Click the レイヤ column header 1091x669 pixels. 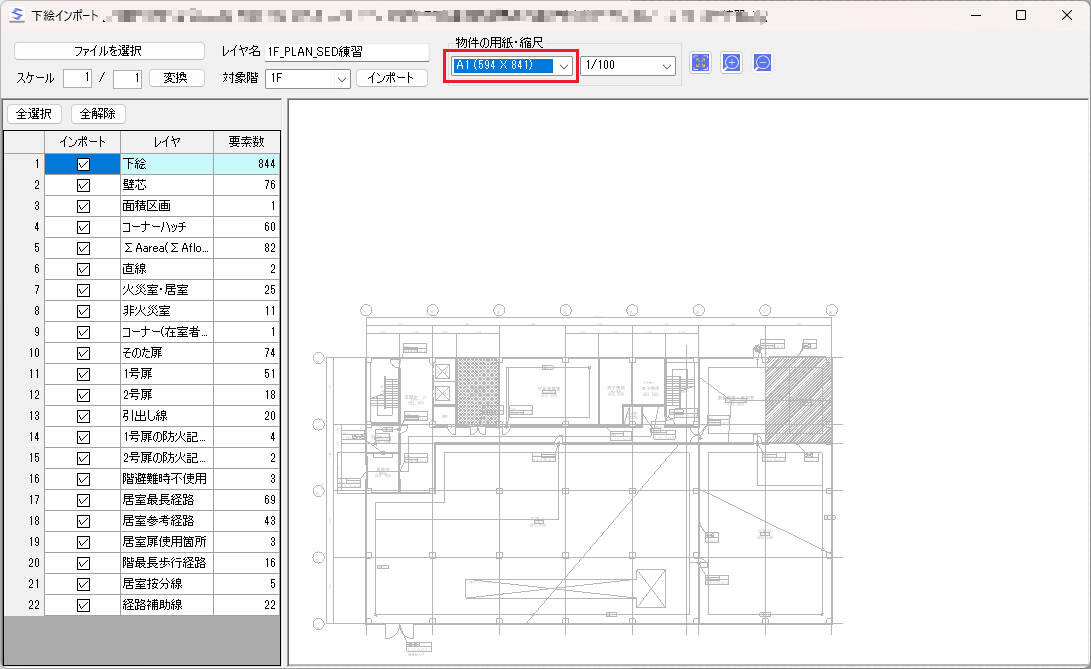pyautogui.click(x=166, y=142)
